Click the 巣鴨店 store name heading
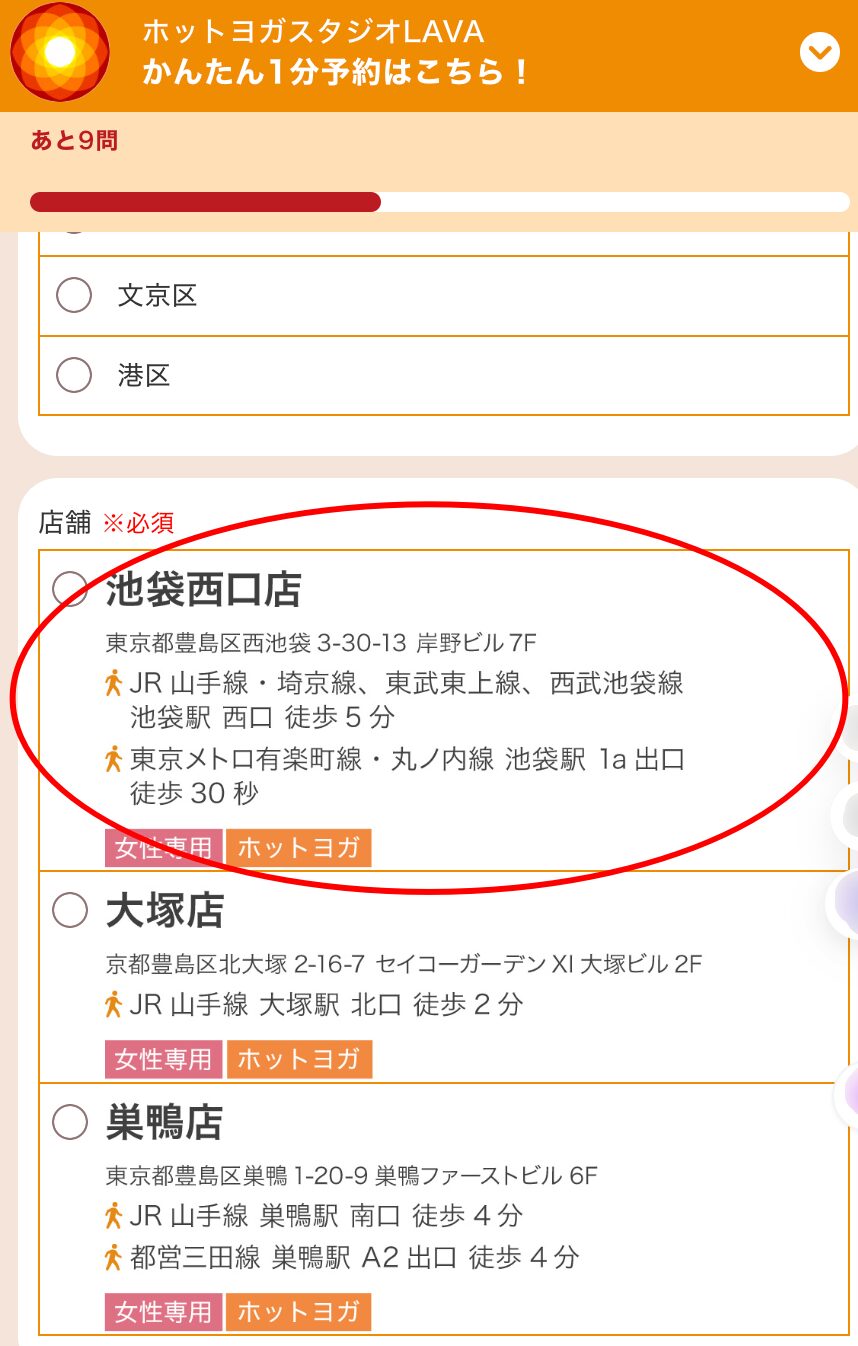The height and width of the screenshot is (1346, 858). (x=164, y=1122)
